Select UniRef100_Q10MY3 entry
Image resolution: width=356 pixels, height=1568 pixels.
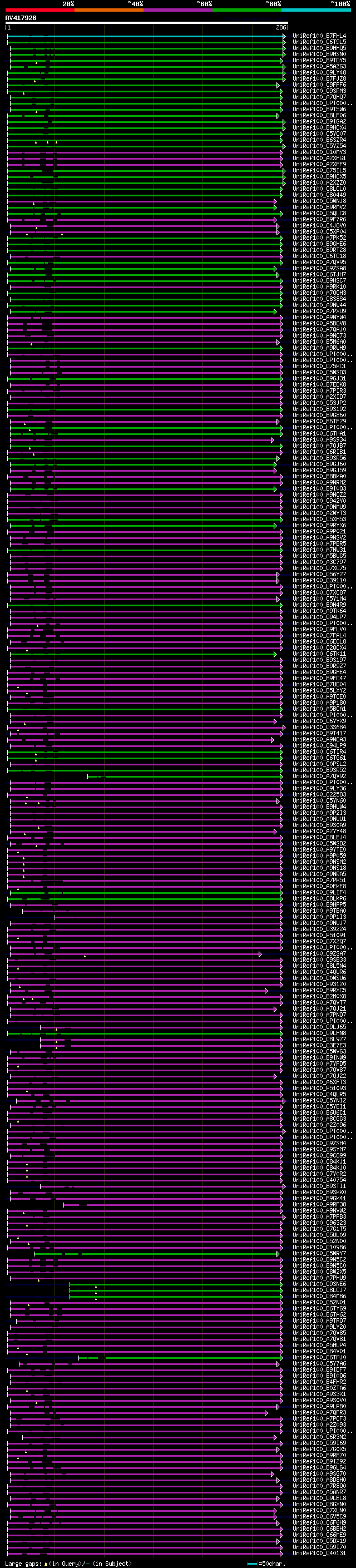tap(319, 152)
